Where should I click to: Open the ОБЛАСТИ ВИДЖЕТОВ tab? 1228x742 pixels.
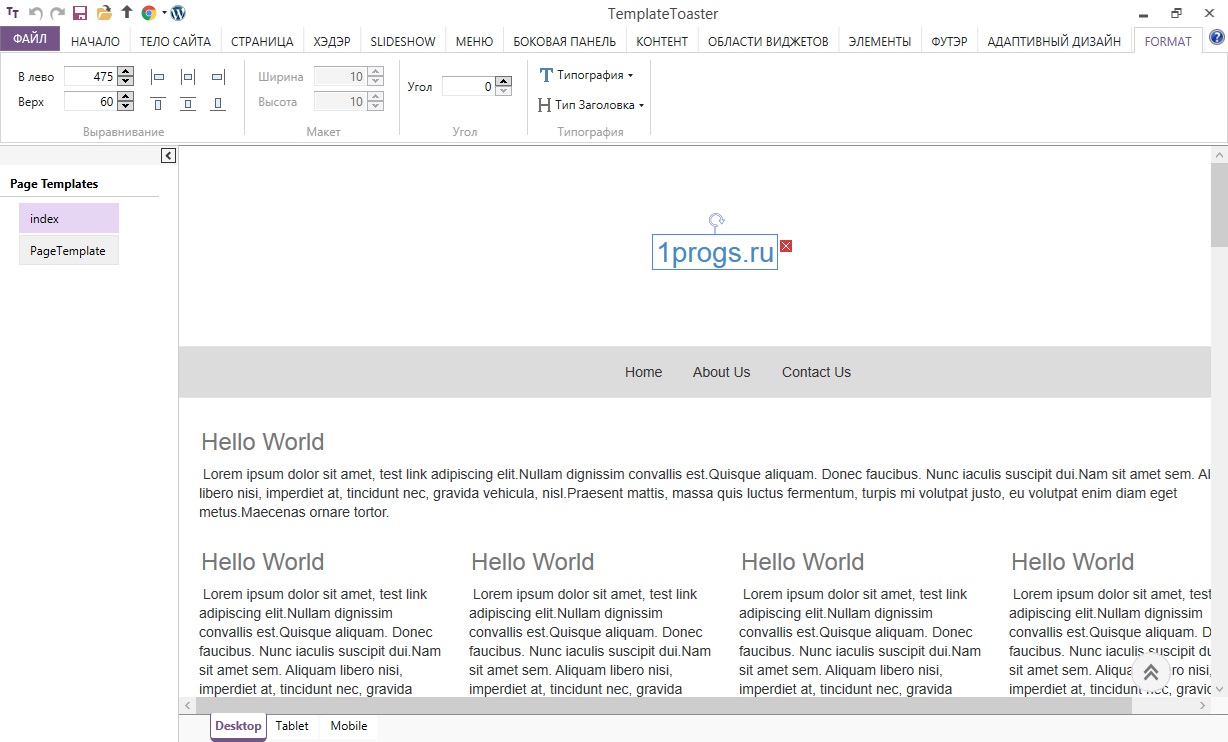[768, 41]
